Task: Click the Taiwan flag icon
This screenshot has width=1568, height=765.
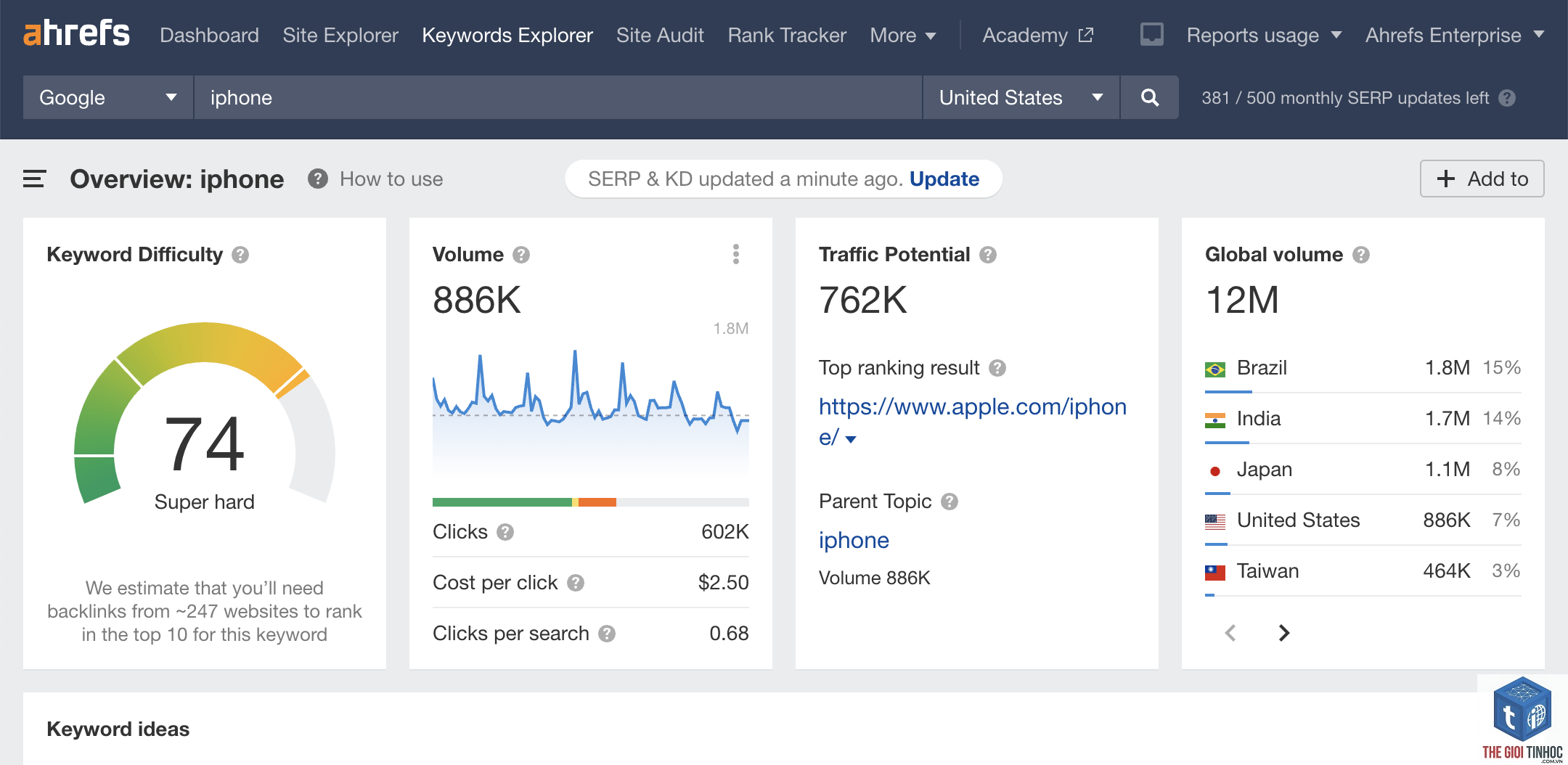Action: coord(1215,572)
